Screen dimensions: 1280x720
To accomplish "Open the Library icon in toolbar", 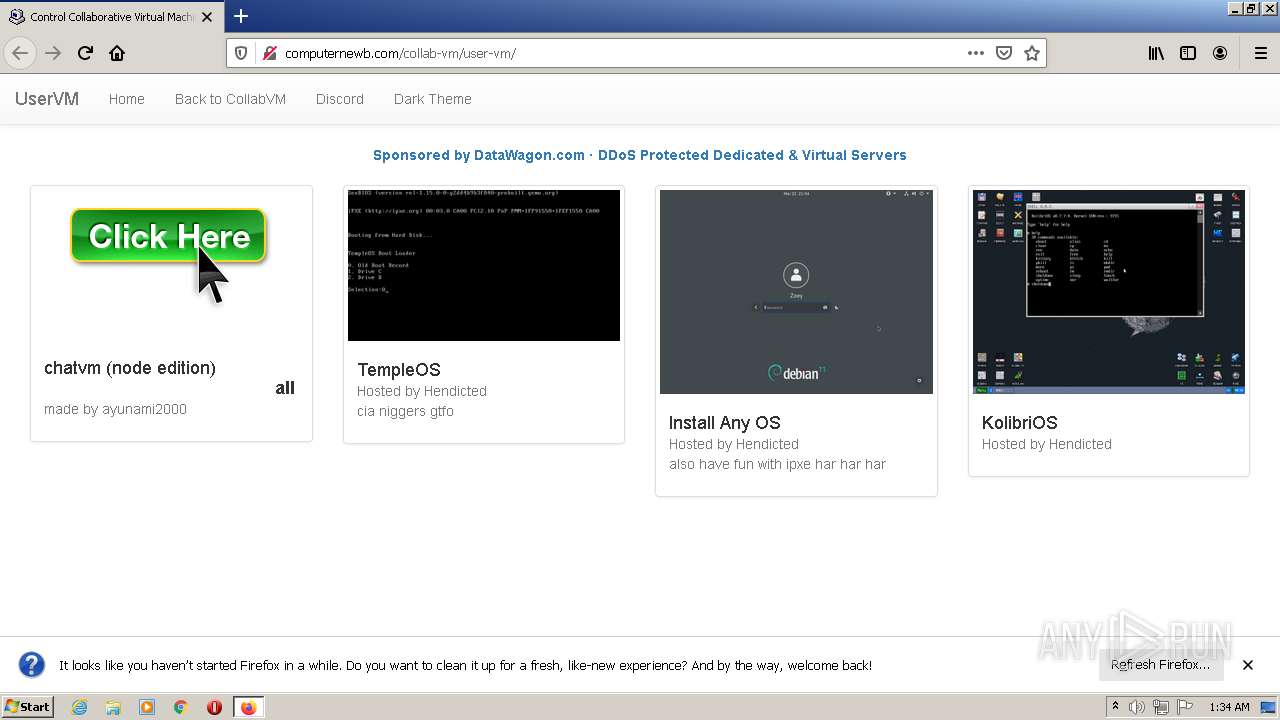I will pyautogui.click(x=1156, y=53).
